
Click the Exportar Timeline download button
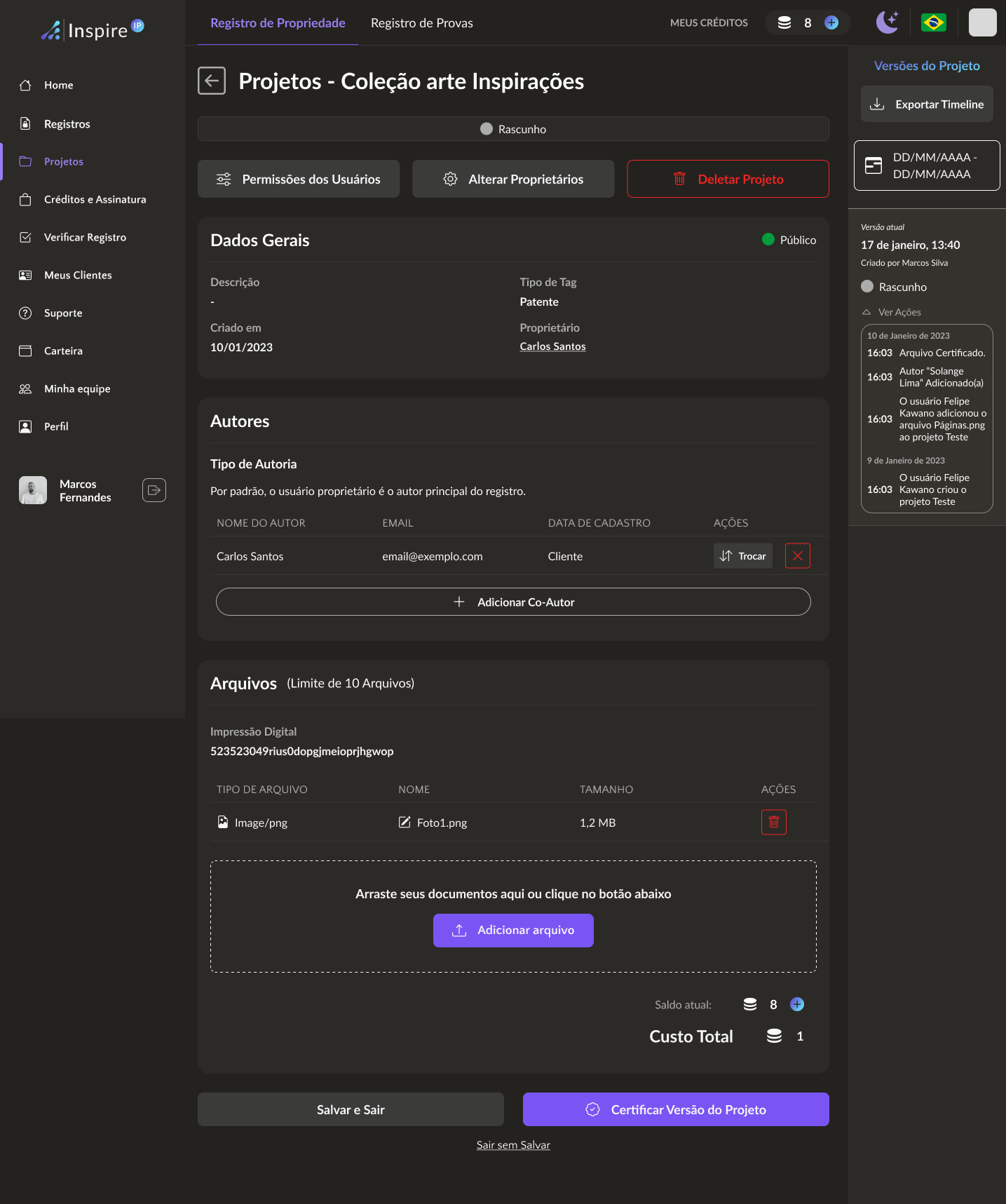[926, 104]
